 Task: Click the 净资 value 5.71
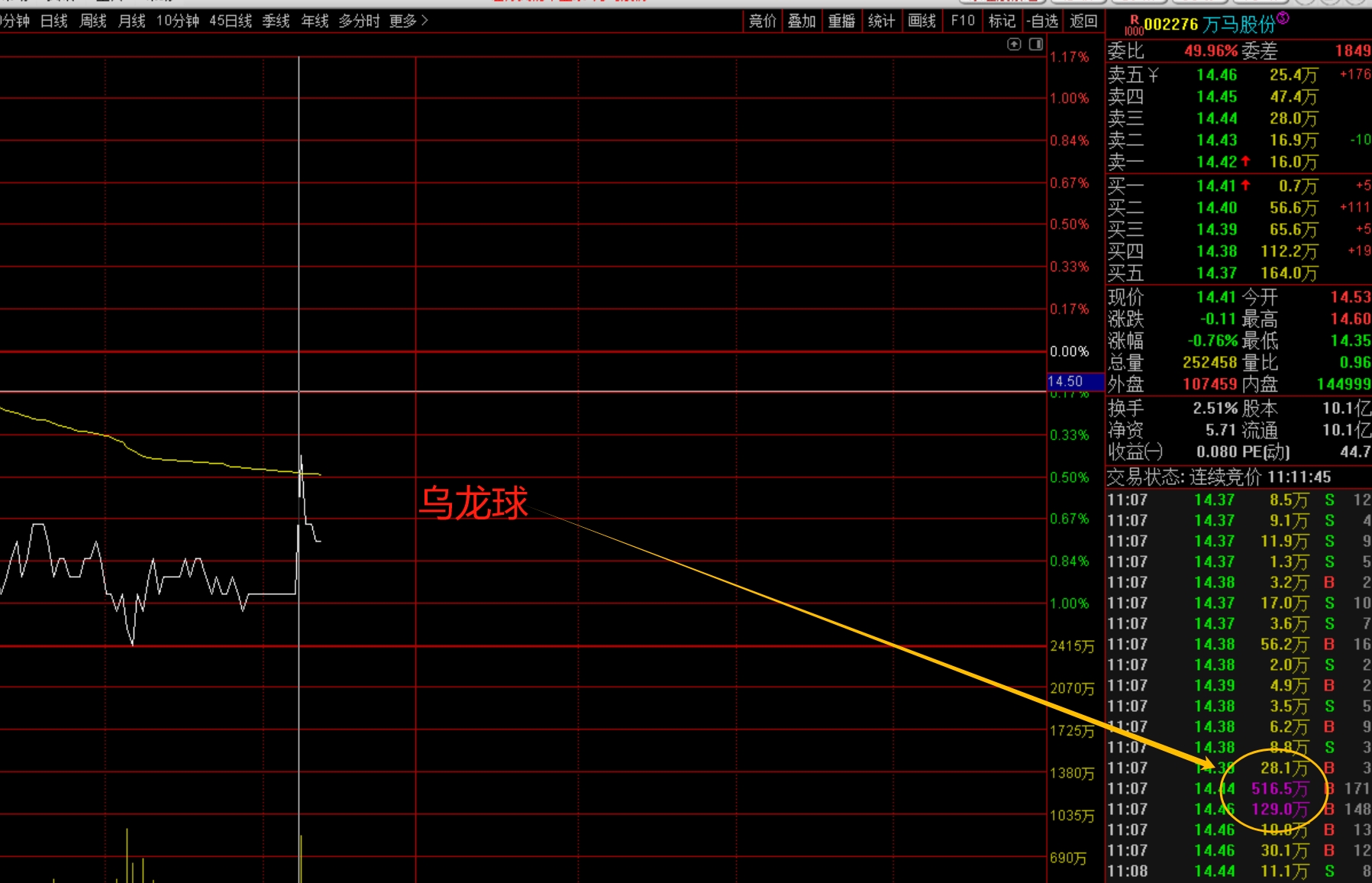tap(1220, 430)
